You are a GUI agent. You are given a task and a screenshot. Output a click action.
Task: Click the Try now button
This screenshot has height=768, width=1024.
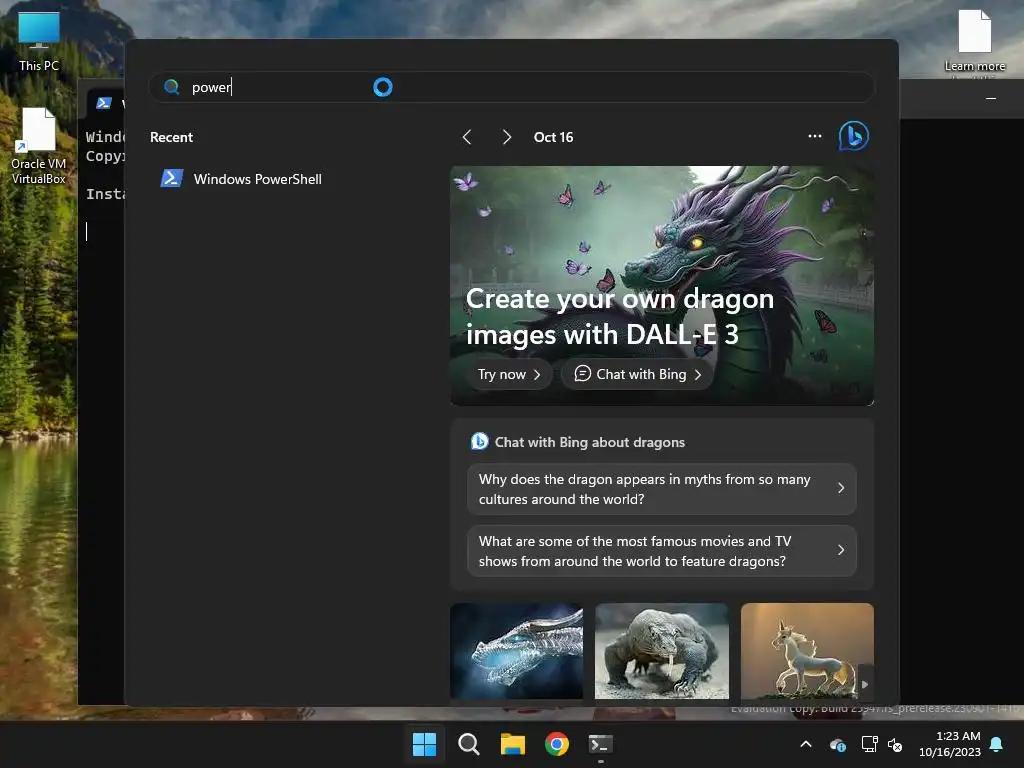(x=509, y=374)
